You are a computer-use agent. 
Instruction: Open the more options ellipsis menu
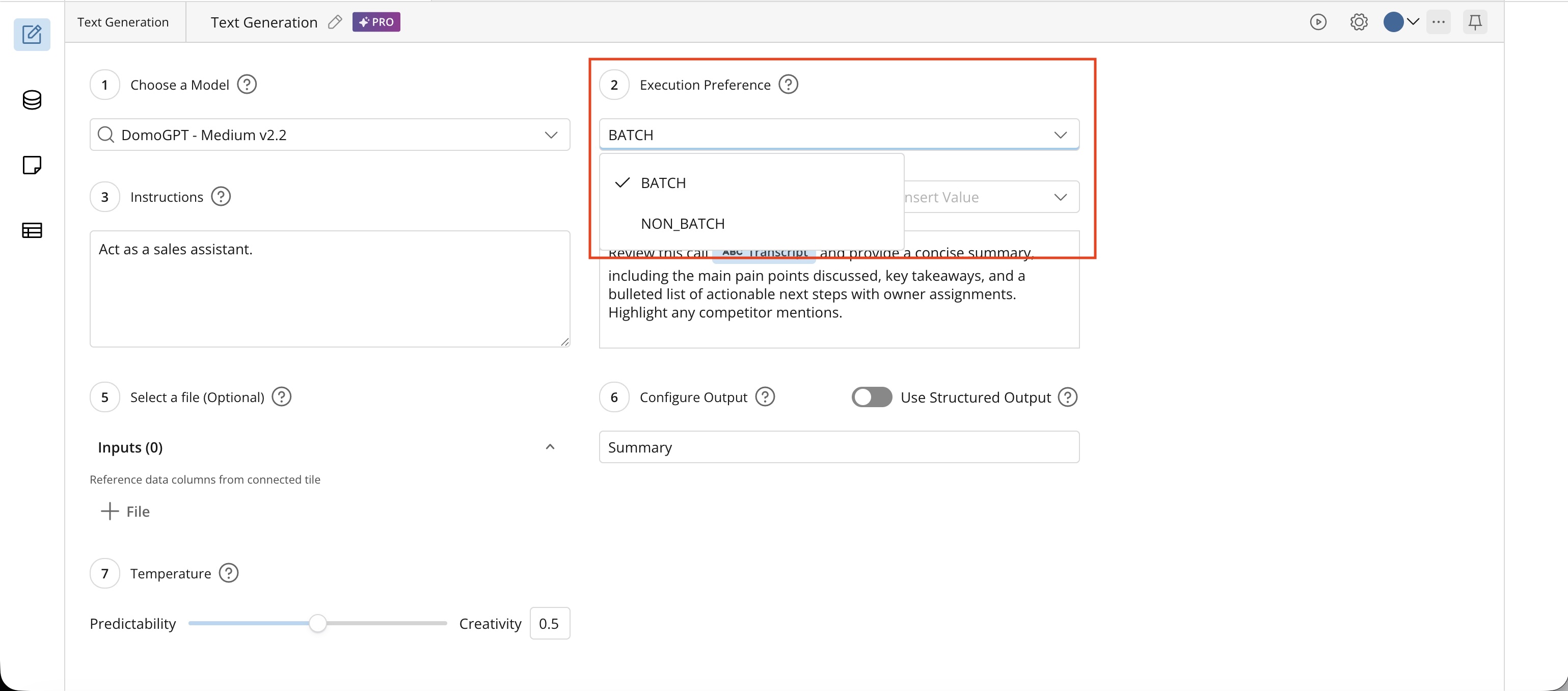click(1438, 22)
